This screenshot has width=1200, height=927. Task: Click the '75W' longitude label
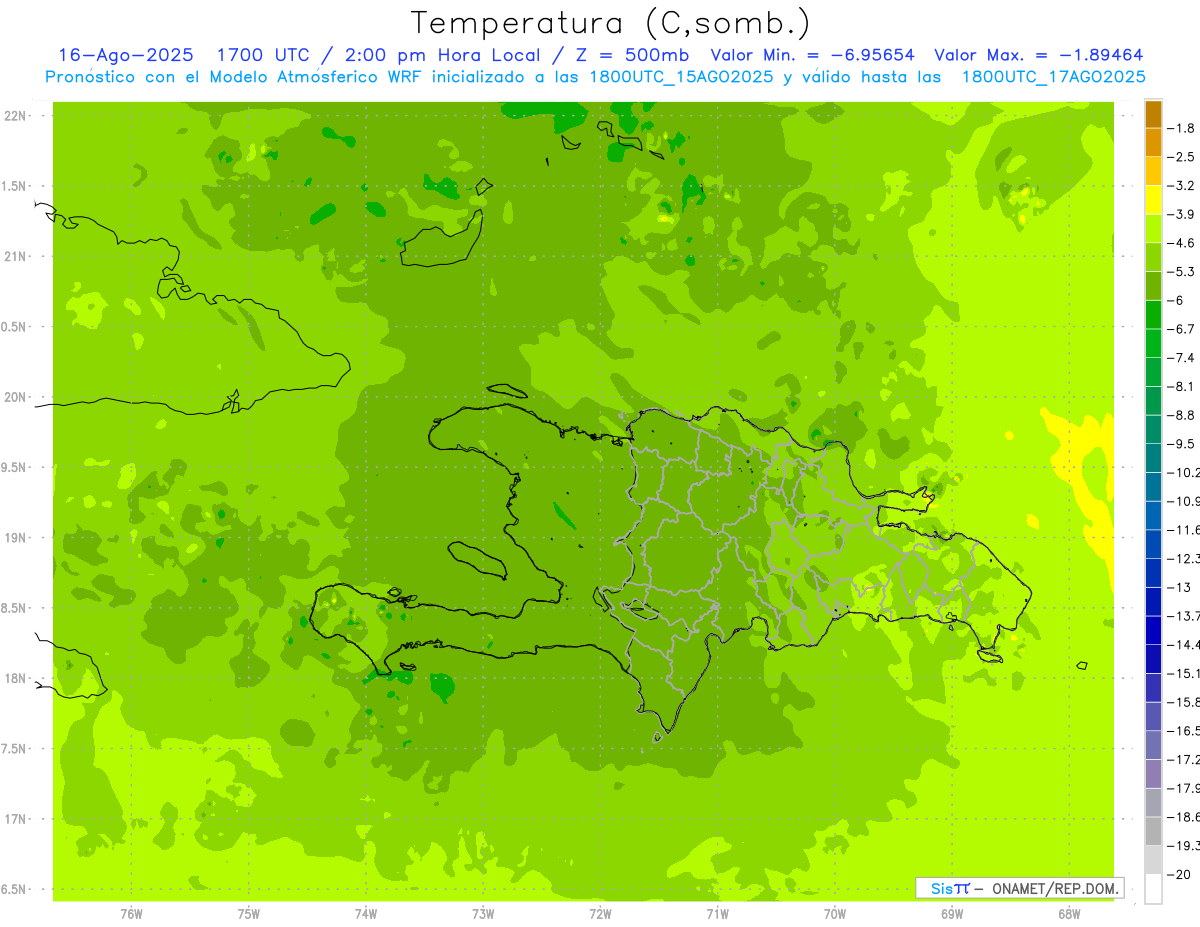tap(249, 914)
